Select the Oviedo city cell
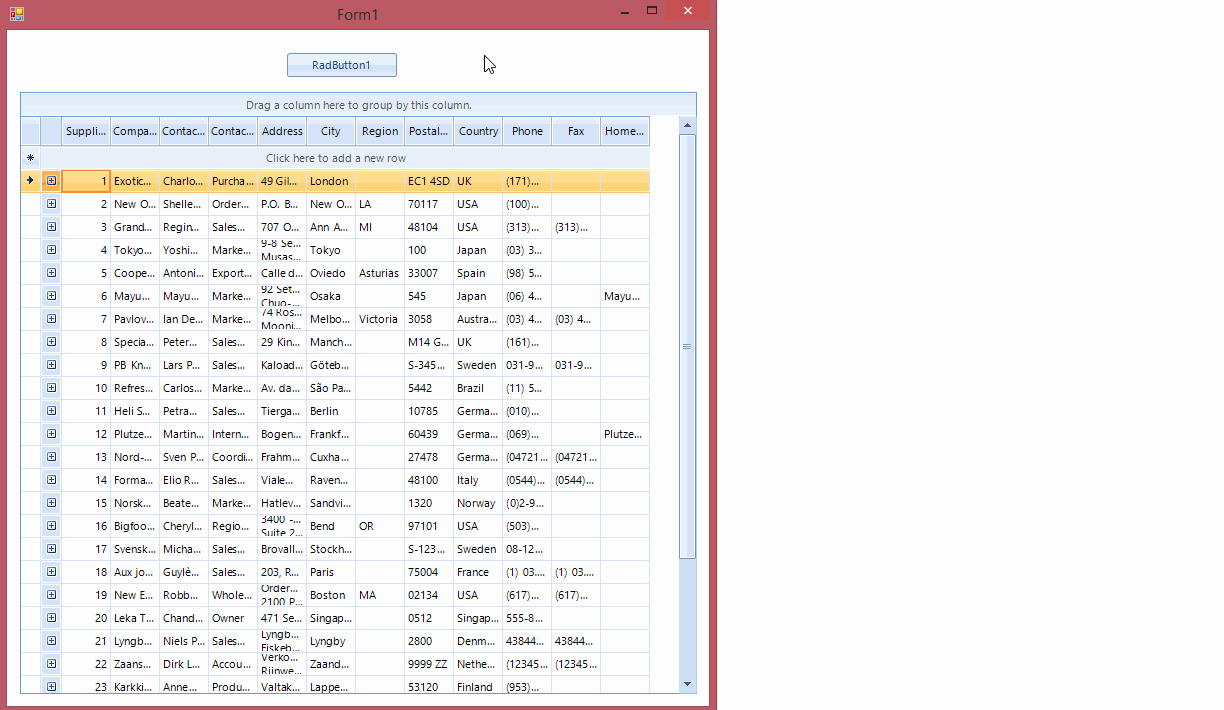Image resolution: width=1224 pixels, height=710 pixels. 331,273
